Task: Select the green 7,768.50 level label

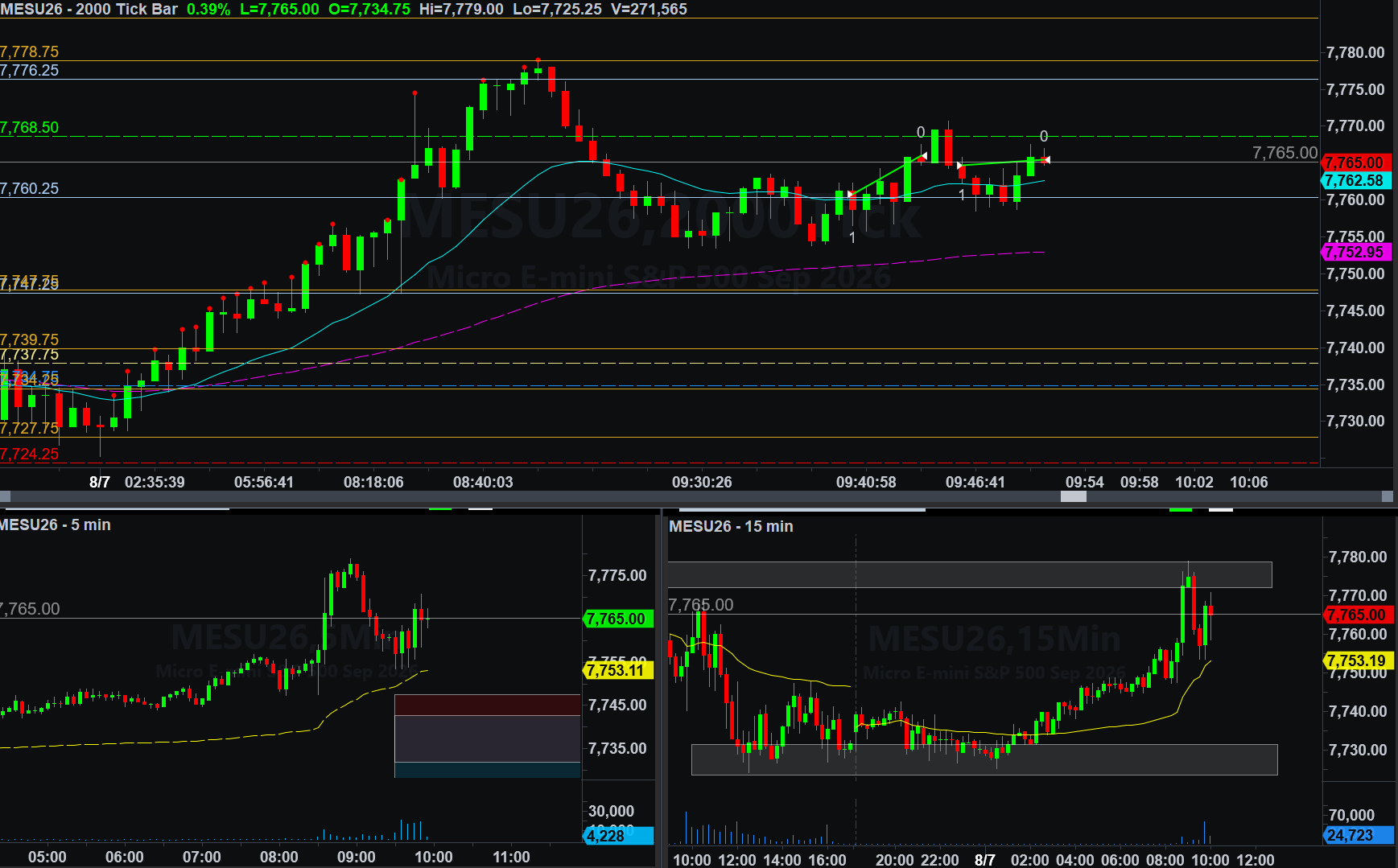Action: (x=30, y=127)
